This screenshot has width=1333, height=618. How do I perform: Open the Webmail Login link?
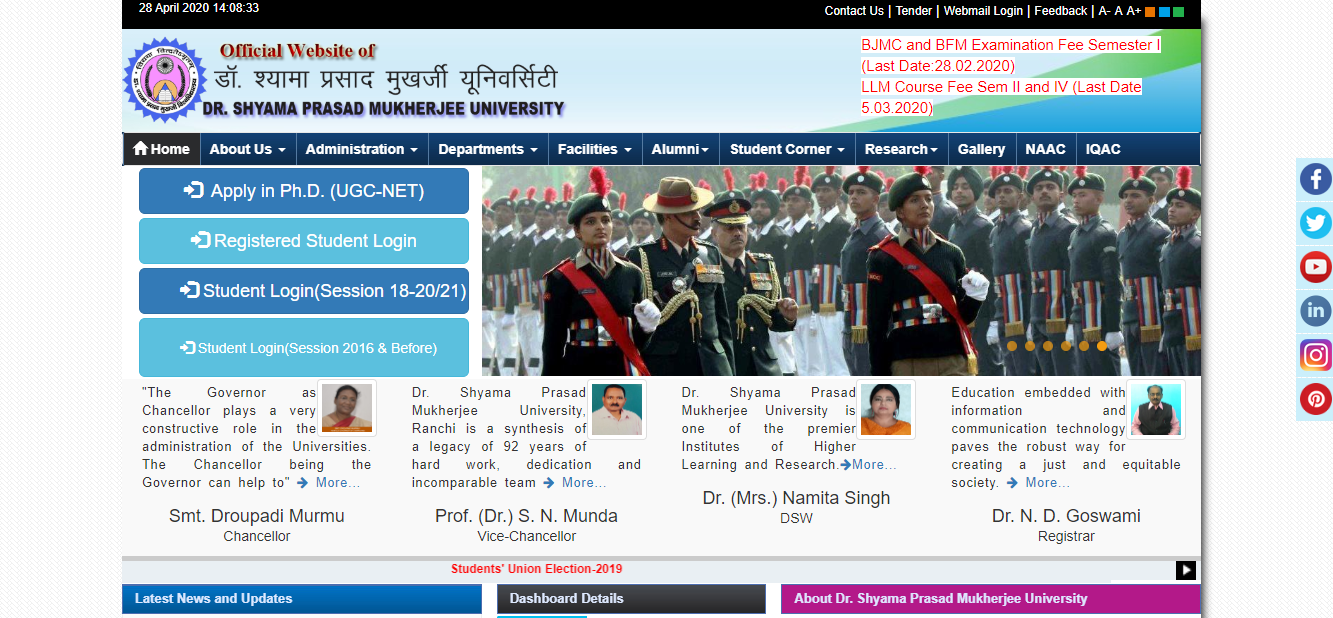coord(983,11)
